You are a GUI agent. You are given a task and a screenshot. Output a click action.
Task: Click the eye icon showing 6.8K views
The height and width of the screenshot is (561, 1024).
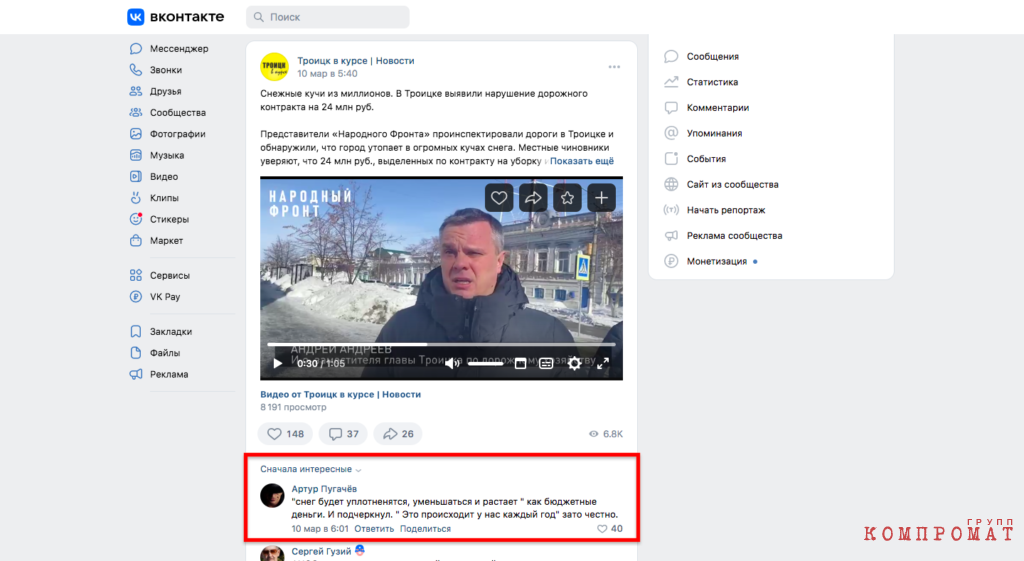594,434
